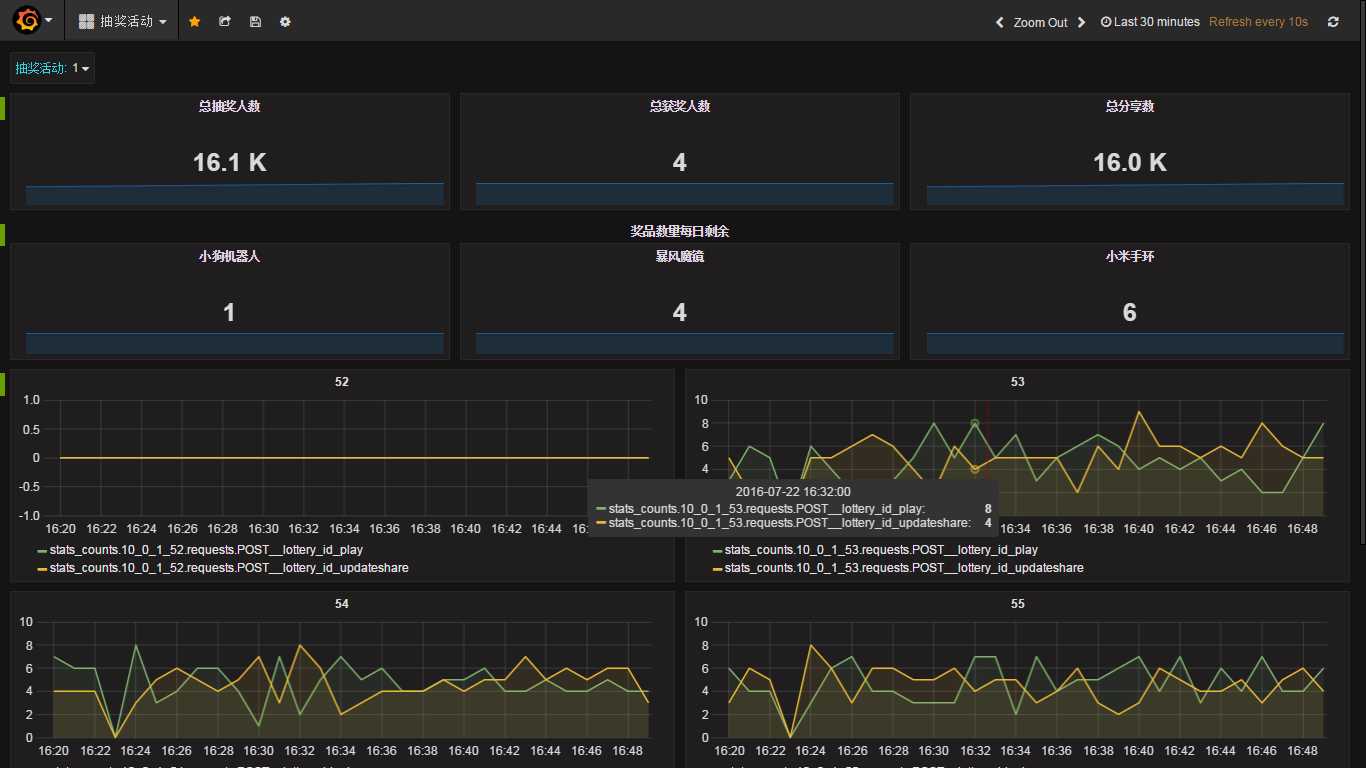This screenshot has height=768, width=1366.
Task: Toggle 10_0_1_52 lottery_id_updateshare legend series
Action: pos(229,568)
